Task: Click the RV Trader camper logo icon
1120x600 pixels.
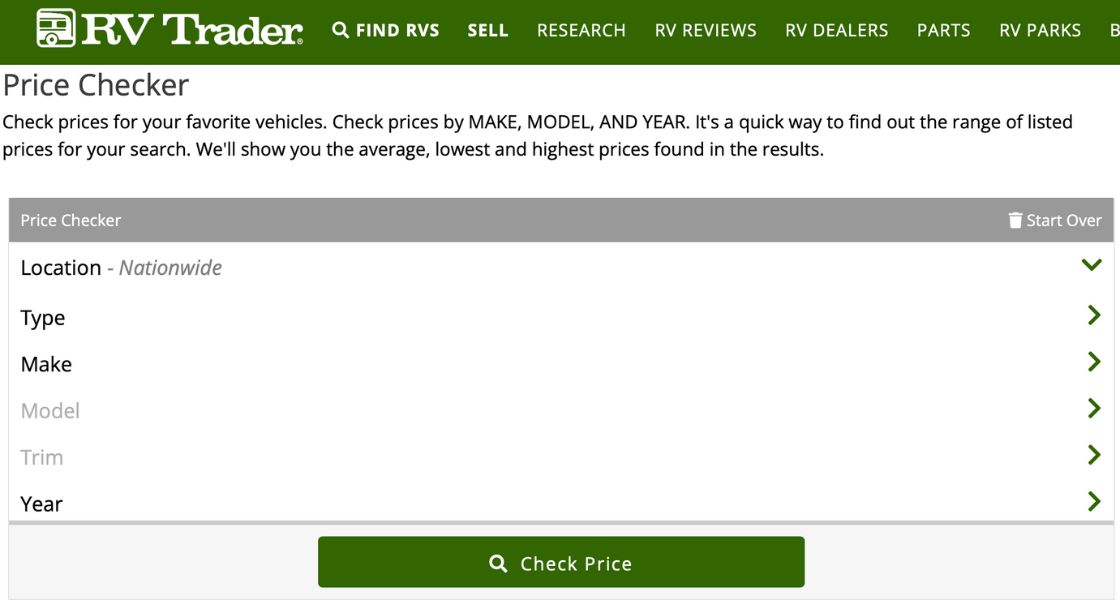Action: click(56, 29)
